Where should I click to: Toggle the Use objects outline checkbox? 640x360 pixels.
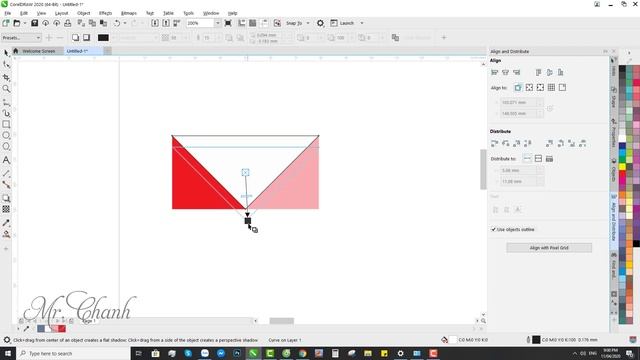pos(493,229)
